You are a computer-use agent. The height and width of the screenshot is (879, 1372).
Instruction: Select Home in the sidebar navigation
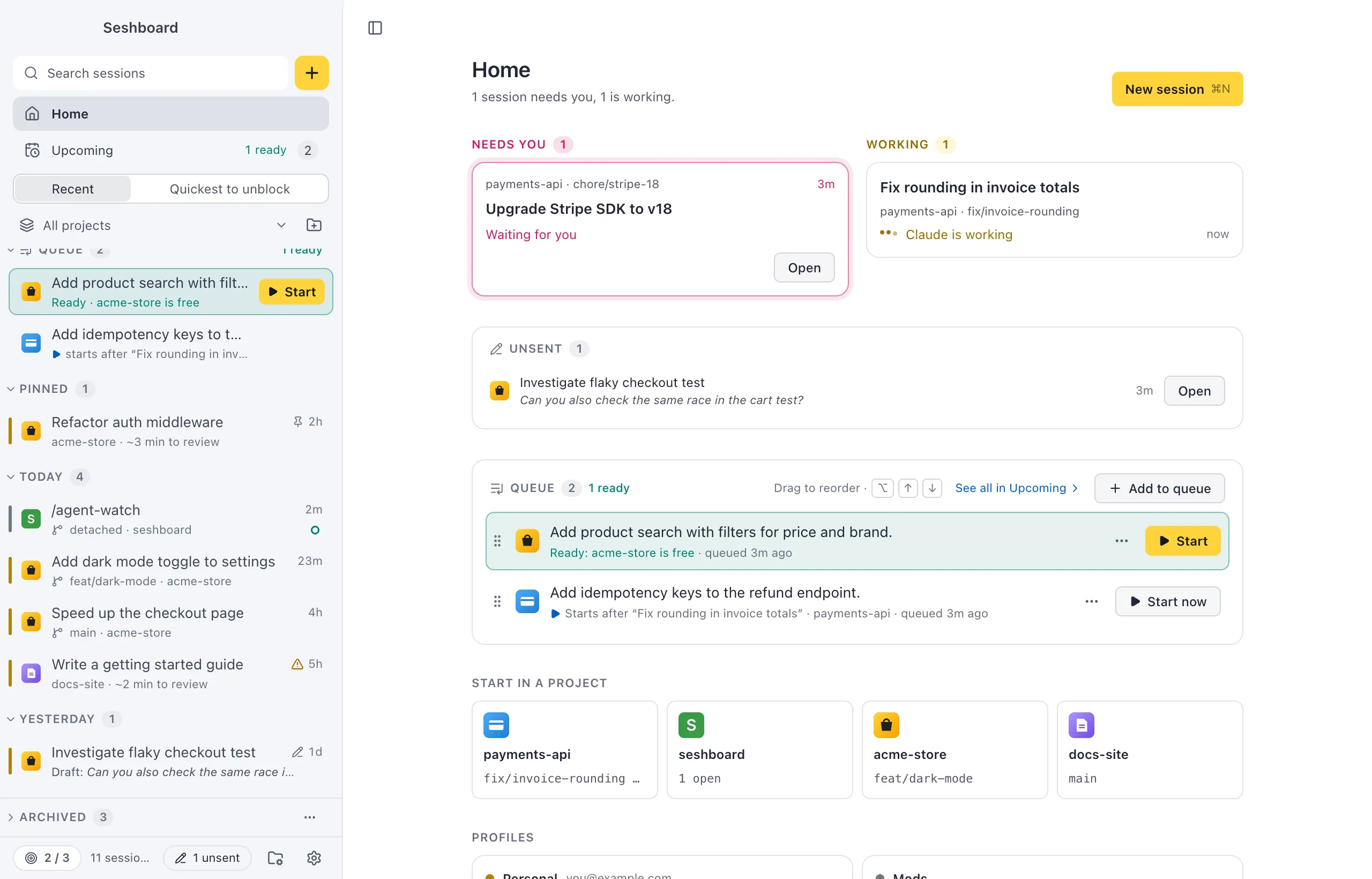coord(170,114)
